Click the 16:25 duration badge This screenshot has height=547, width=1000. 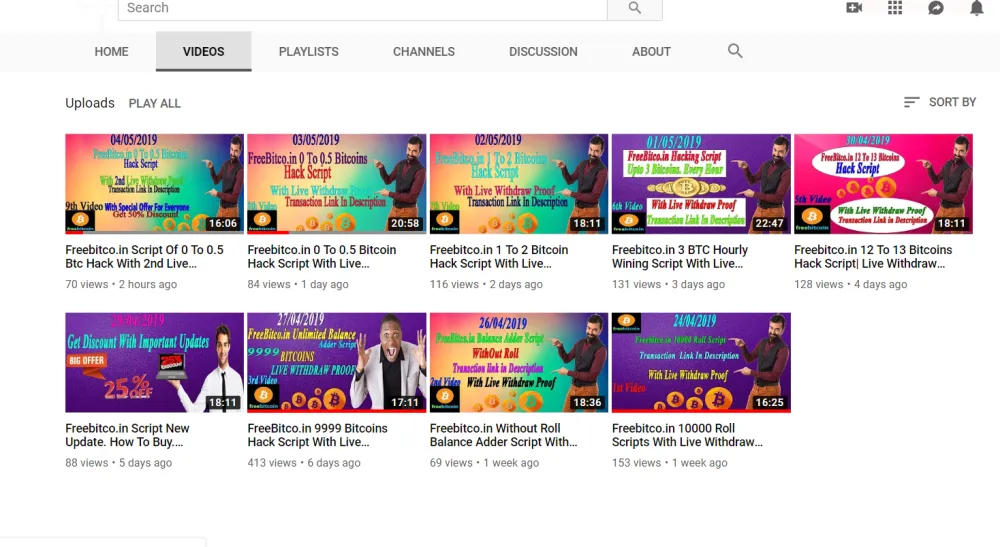pos(769,402)
